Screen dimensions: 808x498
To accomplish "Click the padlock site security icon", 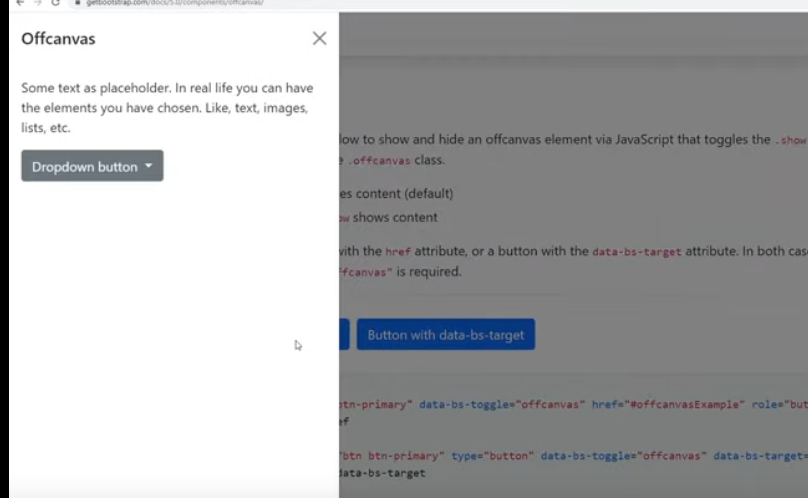I will tap(76, 4).
